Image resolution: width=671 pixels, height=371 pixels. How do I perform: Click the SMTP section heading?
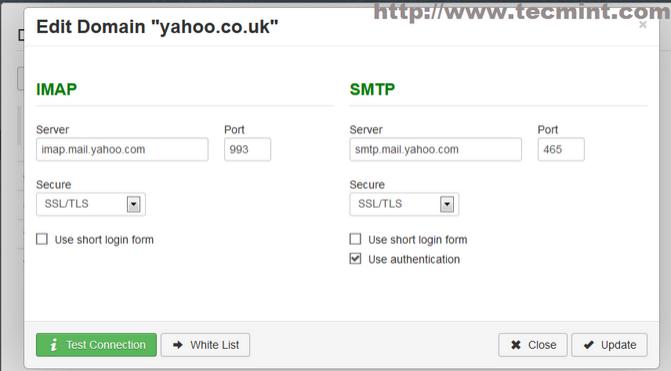[372, 89]
